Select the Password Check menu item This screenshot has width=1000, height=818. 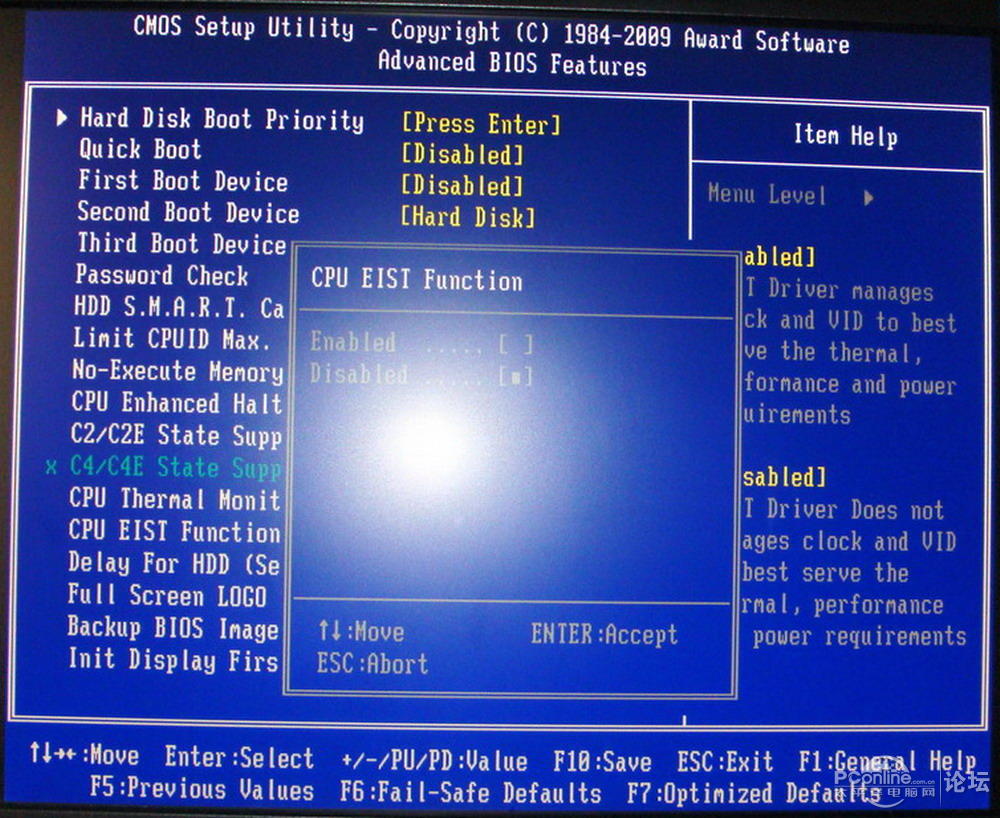[x=161, y=276]
